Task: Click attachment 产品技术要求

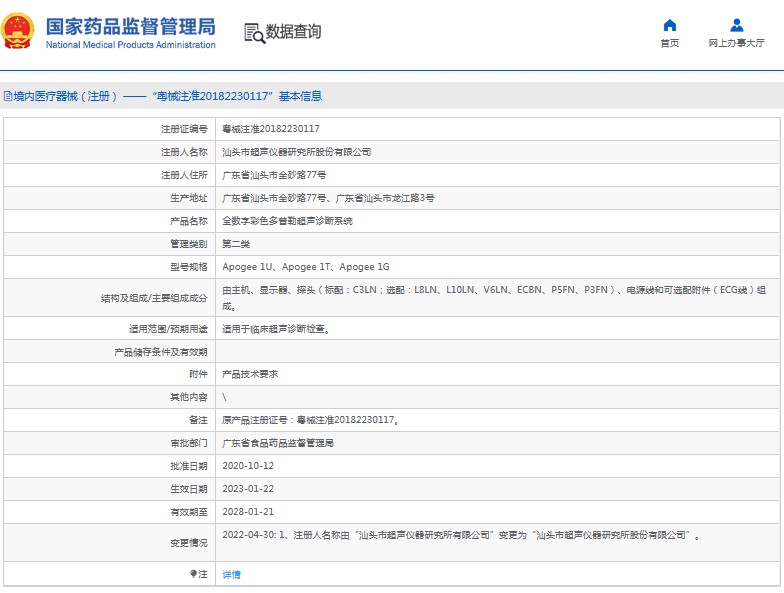Action: 250,374
